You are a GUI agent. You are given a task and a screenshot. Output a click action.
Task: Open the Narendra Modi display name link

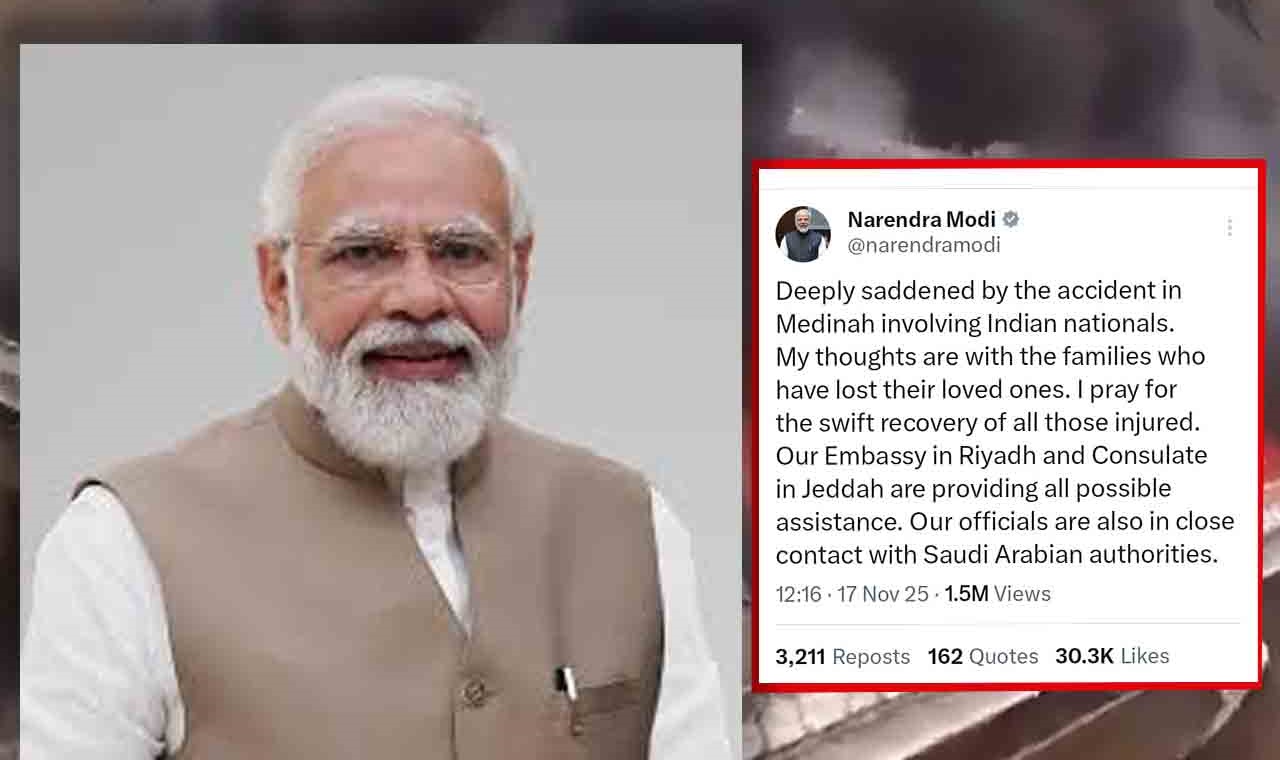pos(921,219)
